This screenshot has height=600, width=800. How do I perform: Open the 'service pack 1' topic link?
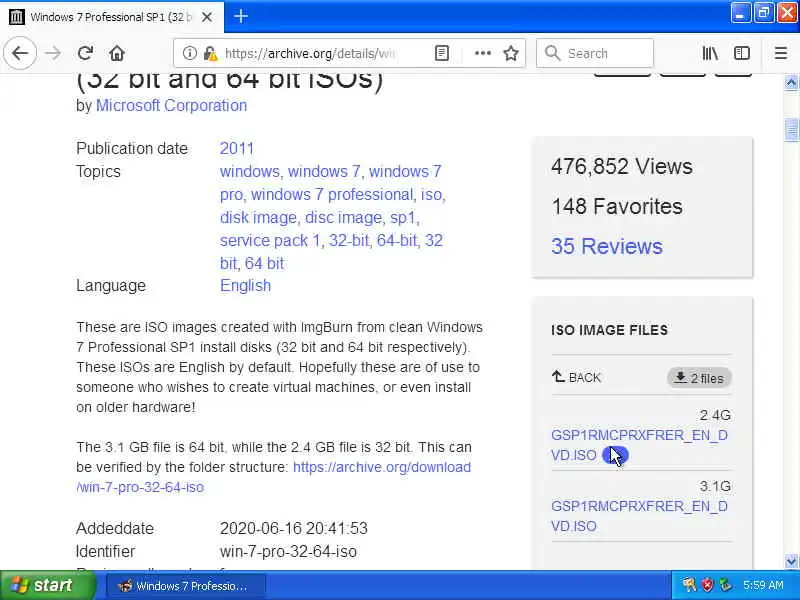tap(270, 241)
